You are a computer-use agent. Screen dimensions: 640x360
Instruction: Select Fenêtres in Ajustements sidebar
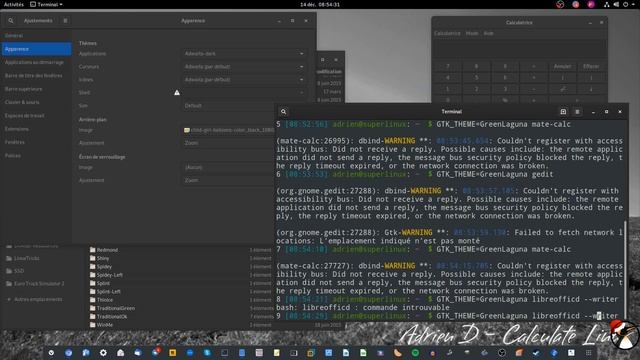click(36, 142)
